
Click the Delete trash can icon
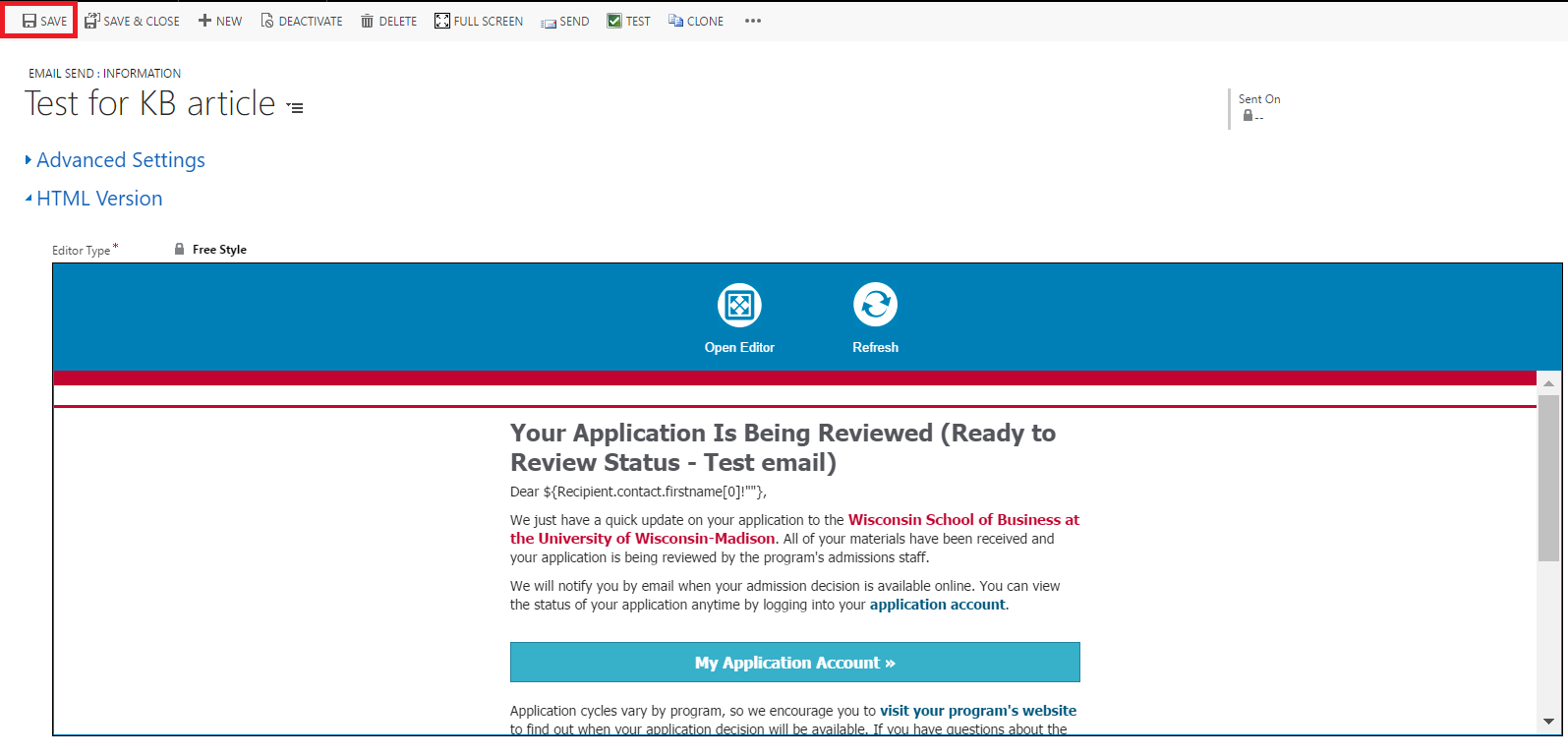367,21
